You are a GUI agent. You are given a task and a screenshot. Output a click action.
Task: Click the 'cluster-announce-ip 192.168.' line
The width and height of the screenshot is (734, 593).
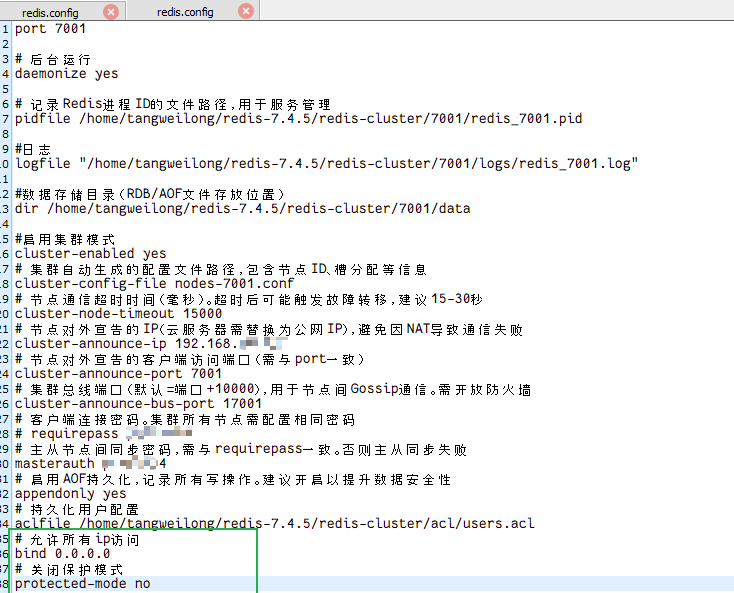[149, 343]
